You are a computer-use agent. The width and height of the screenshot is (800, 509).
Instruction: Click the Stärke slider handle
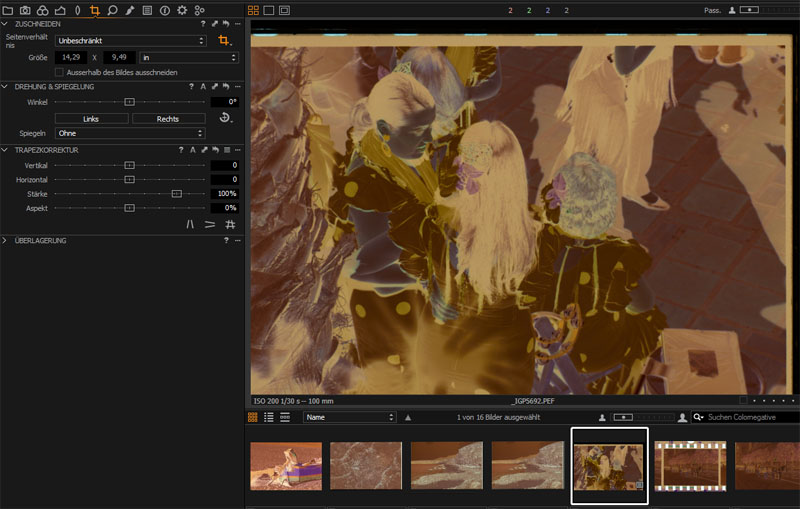pyautogui.click(x=176, y=193)
